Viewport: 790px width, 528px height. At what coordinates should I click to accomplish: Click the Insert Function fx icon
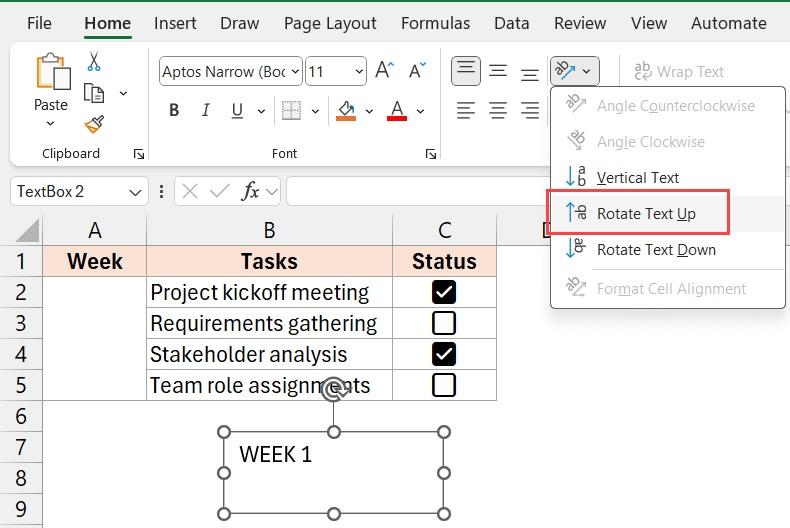click(251, 191)
